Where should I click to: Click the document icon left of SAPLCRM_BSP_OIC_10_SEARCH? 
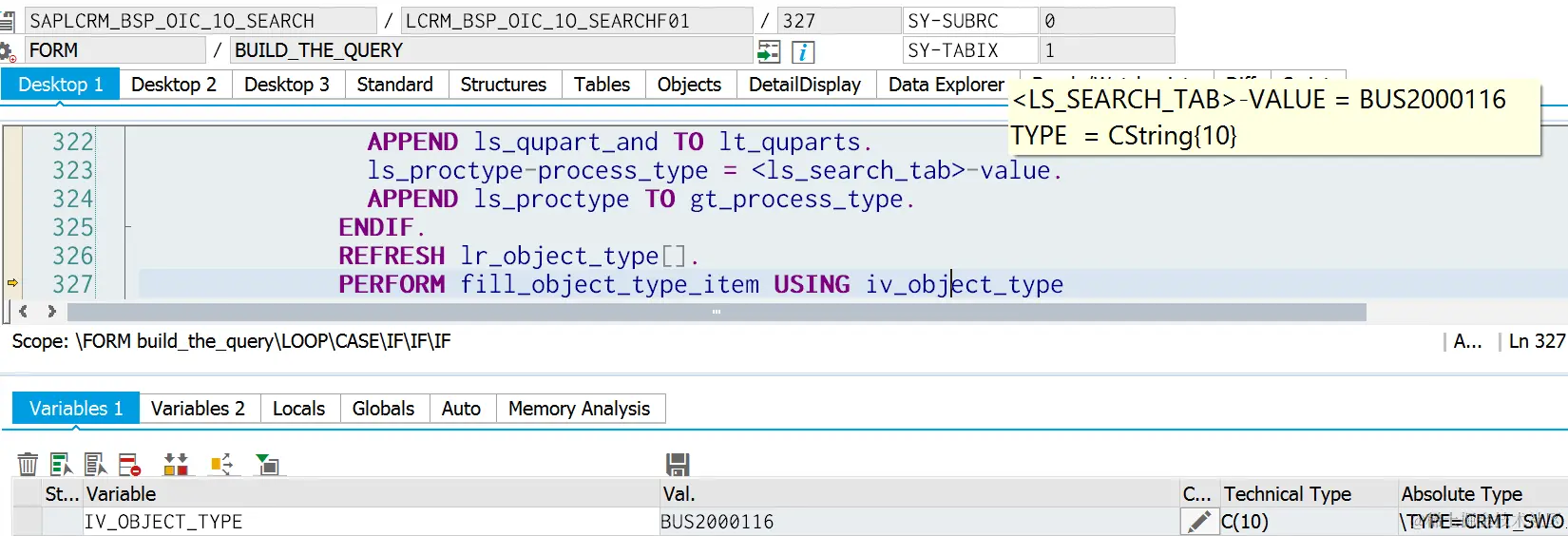pyautogui.click(x=8, y=21)
